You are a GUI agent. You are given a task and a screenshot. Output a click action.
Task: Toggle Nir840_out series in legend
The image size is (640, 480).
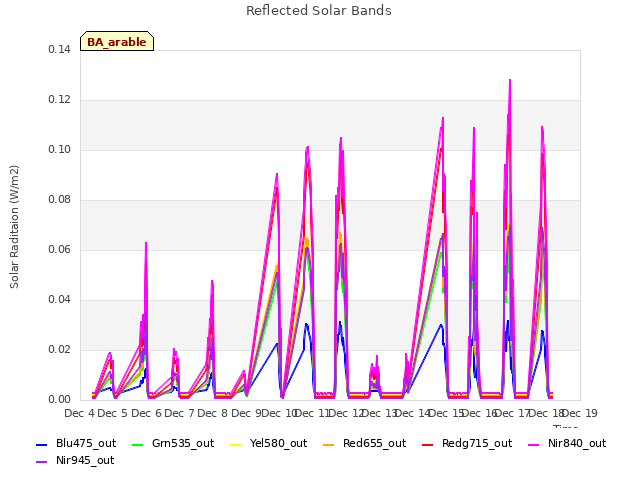point(567,444)
